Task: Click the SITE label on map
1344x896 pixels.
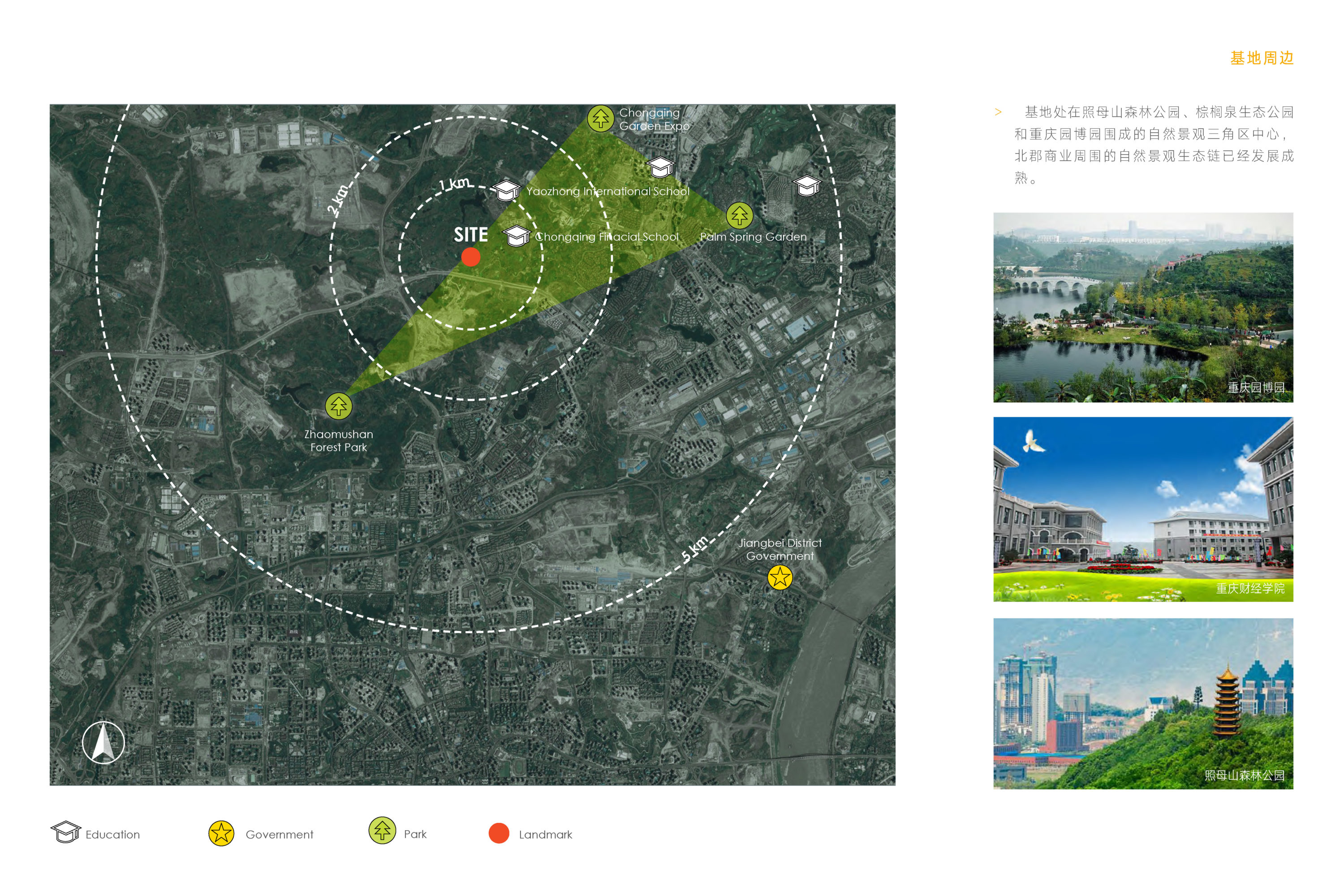Action: (x=471, y=235)
